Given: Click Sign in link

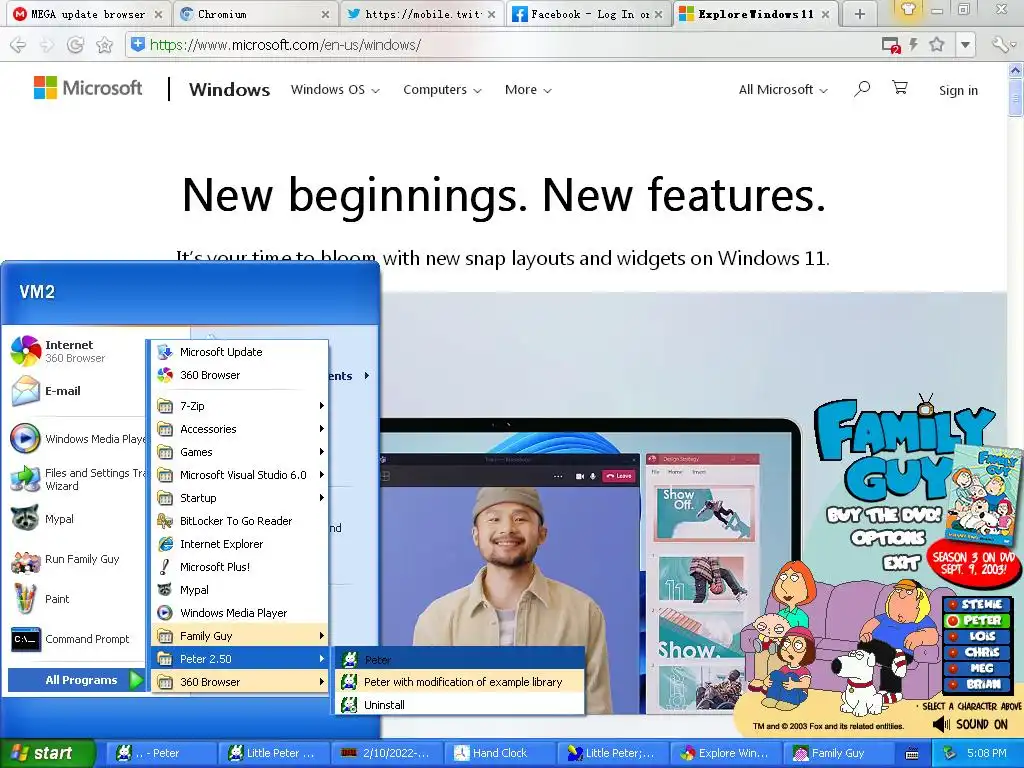Looking at the screenshot, I should (x=958, y=91).
